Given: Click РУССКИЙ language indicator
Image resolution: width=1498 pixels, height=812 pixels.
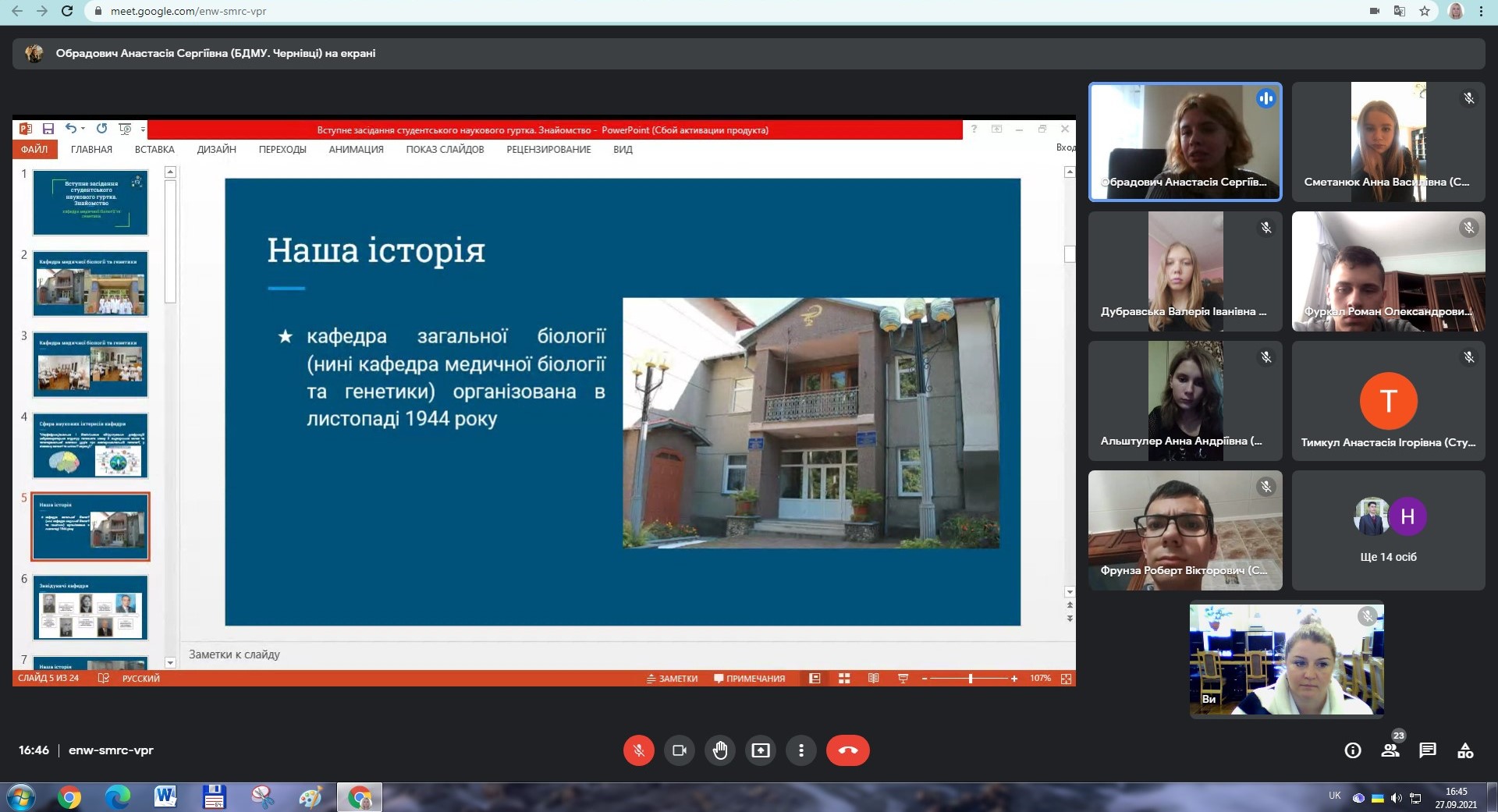Looking at the screenshot, I should coord(141,679).
